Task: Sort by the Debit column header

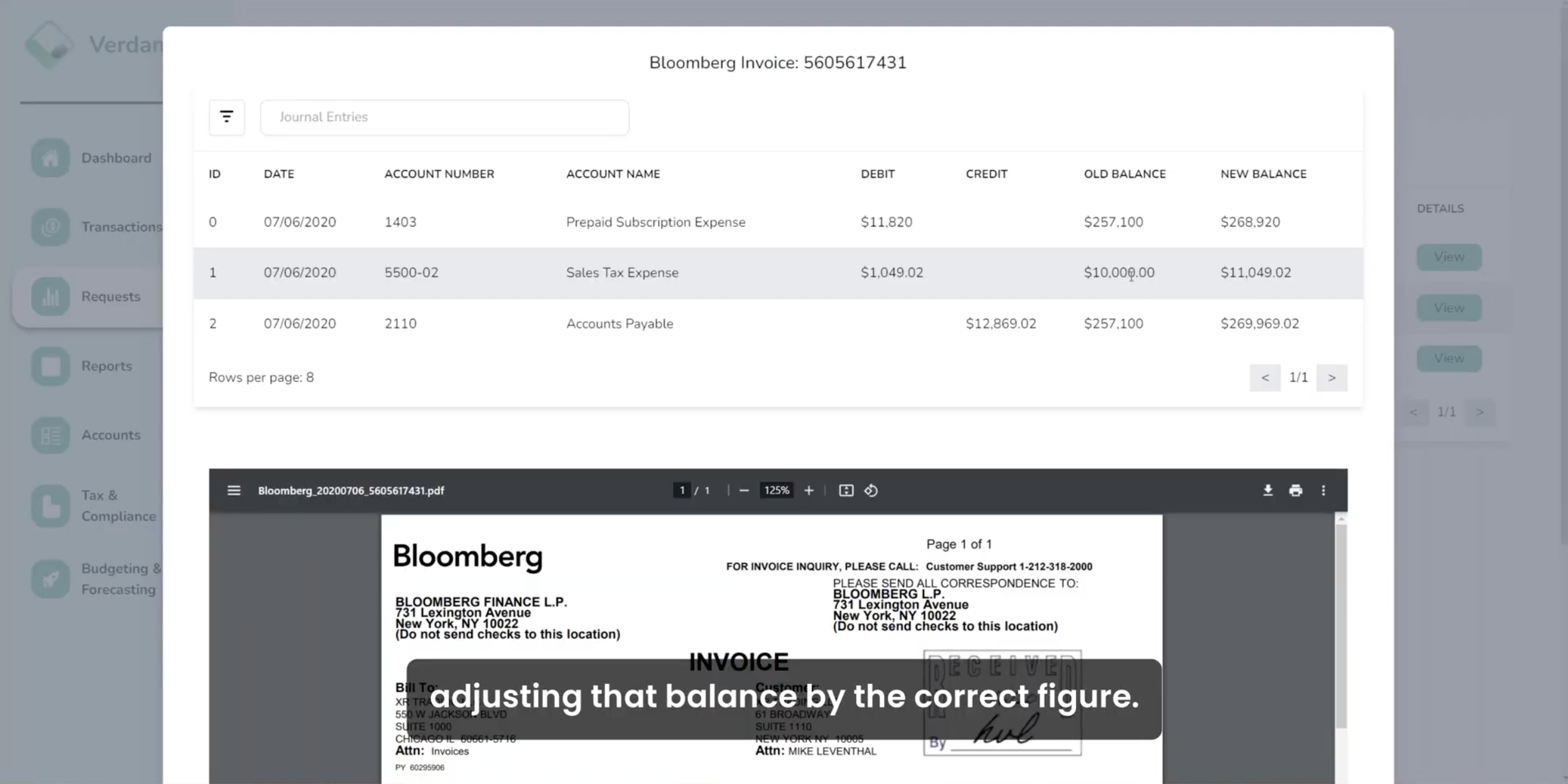Action: pos(877,174)
